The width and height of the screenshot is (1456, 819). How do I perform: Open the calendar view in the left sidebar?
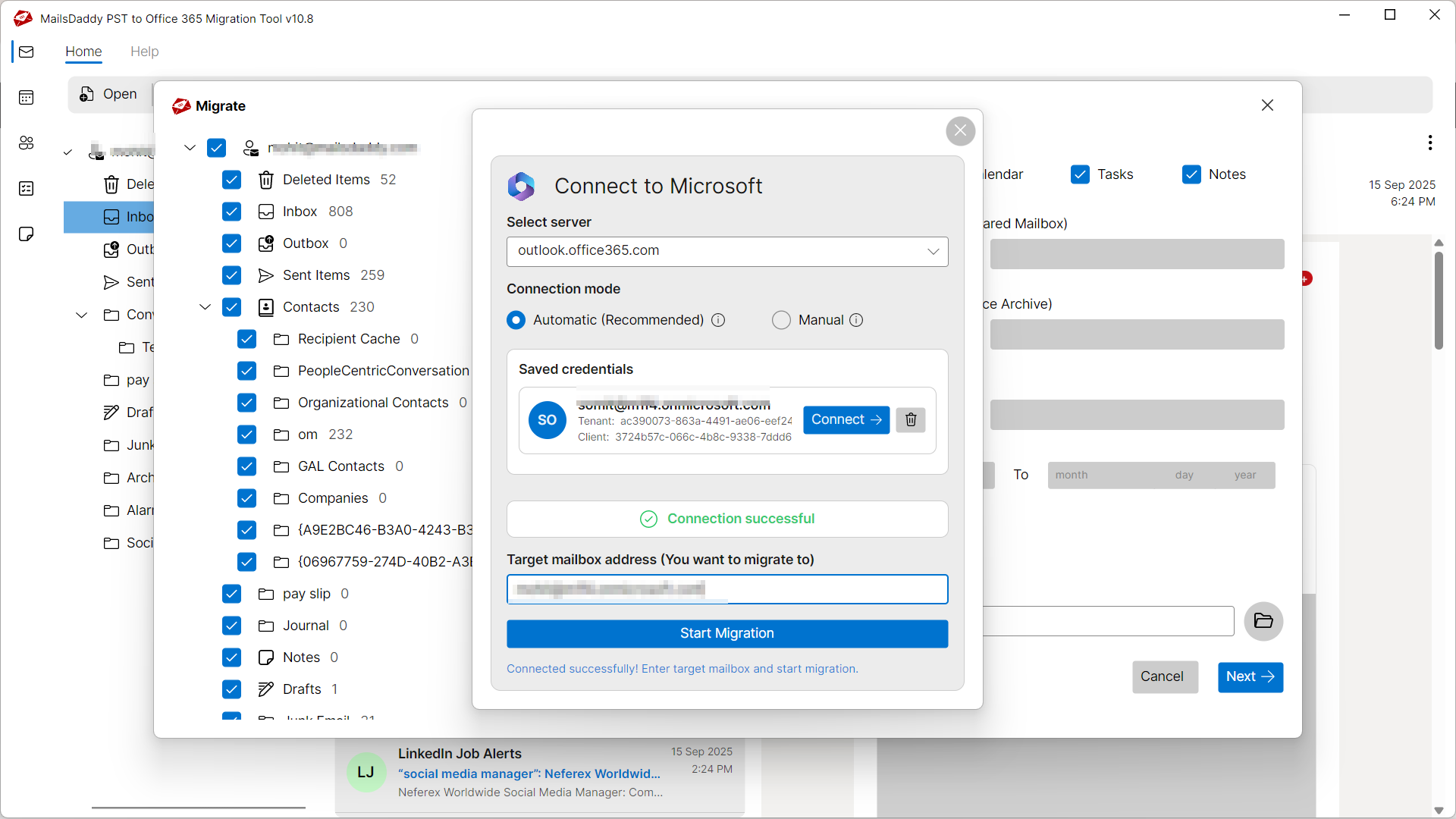pos(27,97)
